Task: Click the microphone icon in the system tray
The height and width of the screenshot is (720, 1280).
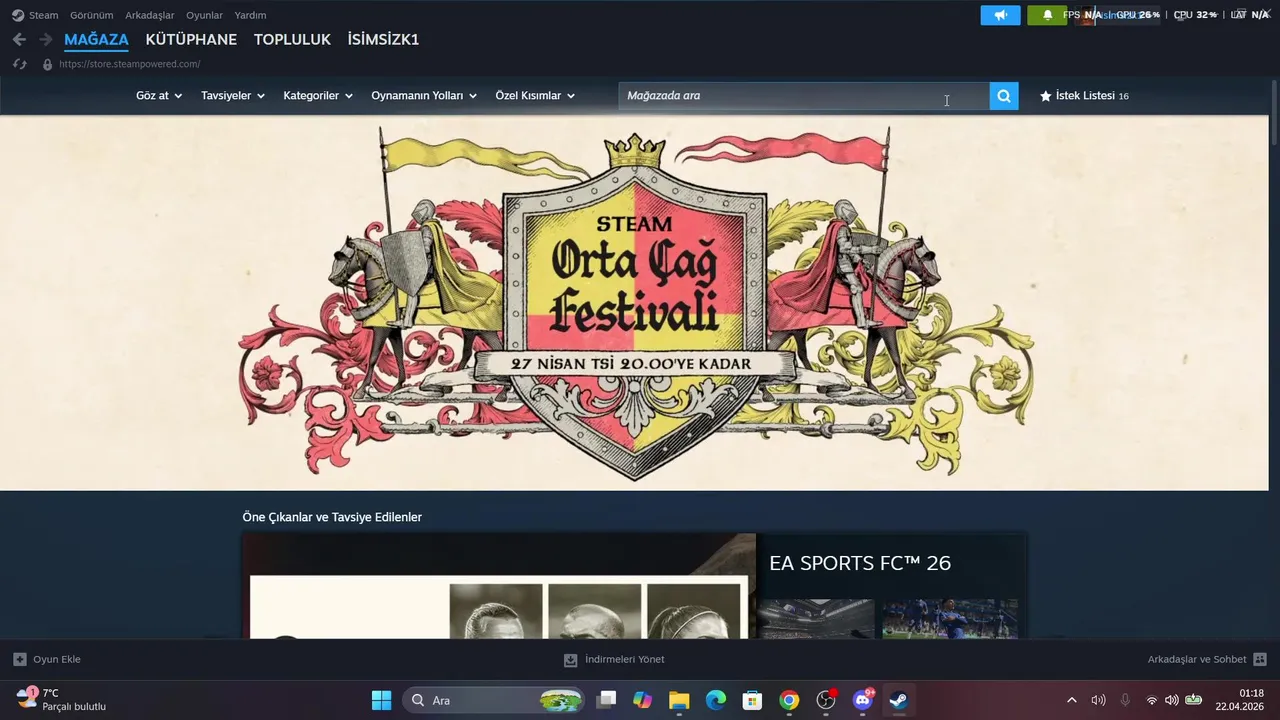Action: tap(1125, 700)
